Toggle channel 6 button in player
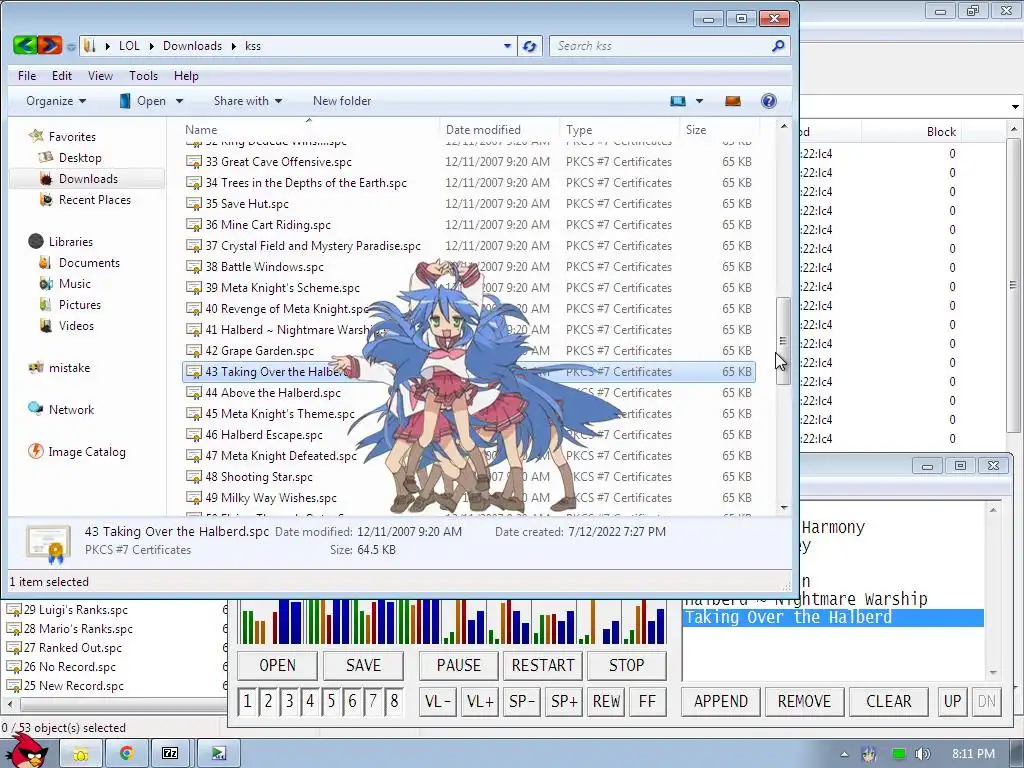 pos(352,701)
